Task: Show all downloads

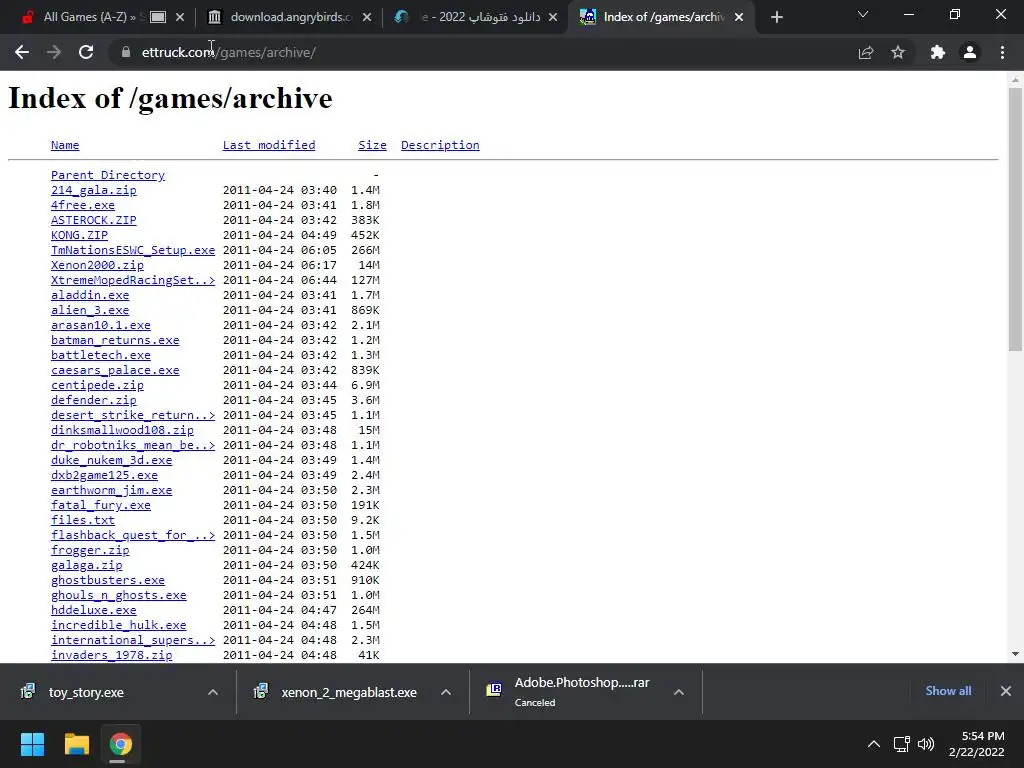Action: click(x=948, y=691)
